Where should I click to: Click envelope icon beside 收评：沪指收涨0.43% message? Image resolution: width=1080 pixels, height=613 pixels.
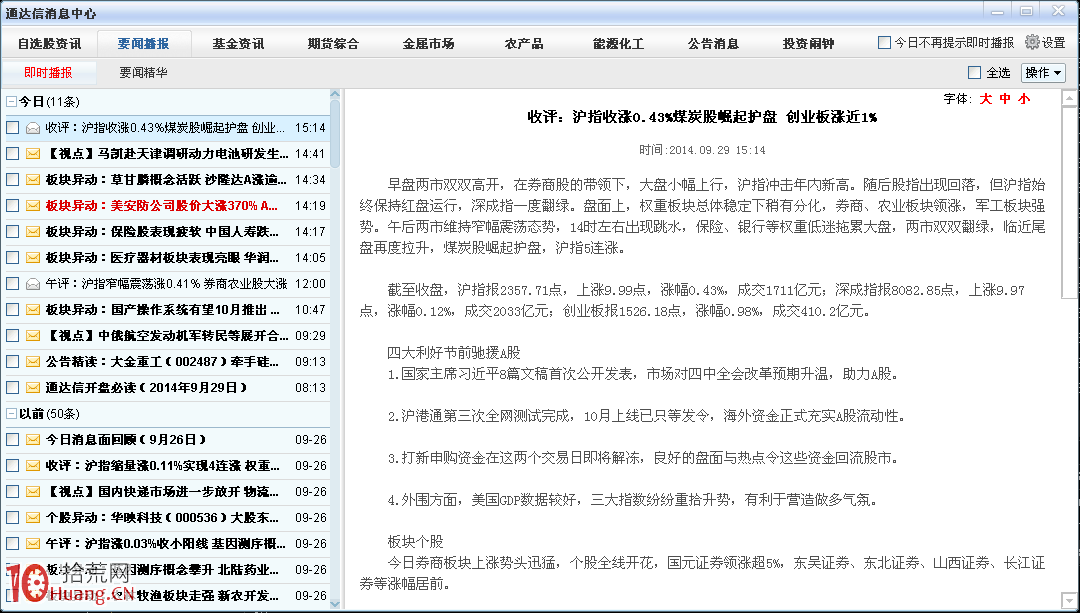pyautogui.click(x=32, y=128)
